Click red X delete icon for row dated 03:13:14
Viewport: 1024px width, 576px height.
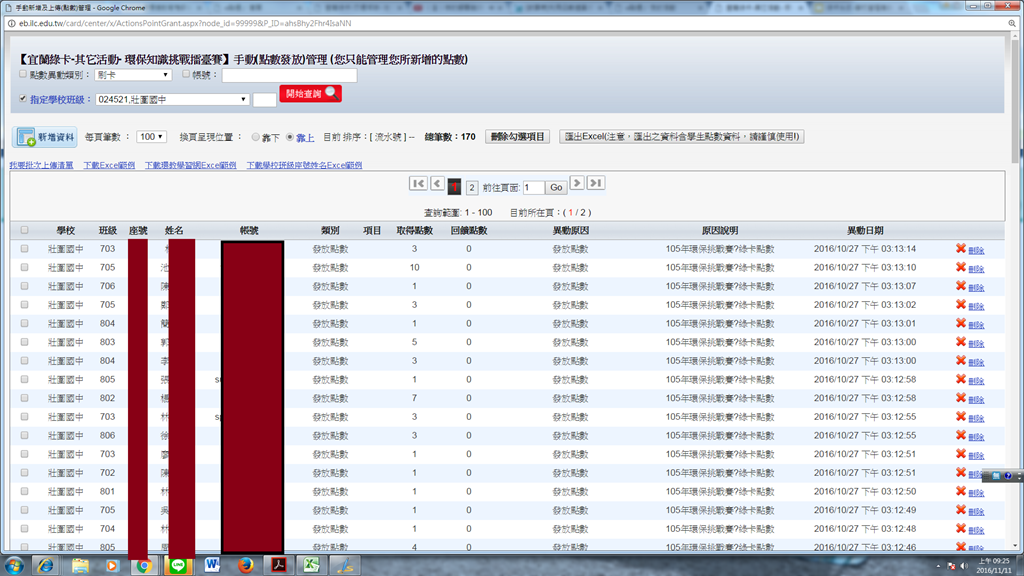click(x=961, y=248)
